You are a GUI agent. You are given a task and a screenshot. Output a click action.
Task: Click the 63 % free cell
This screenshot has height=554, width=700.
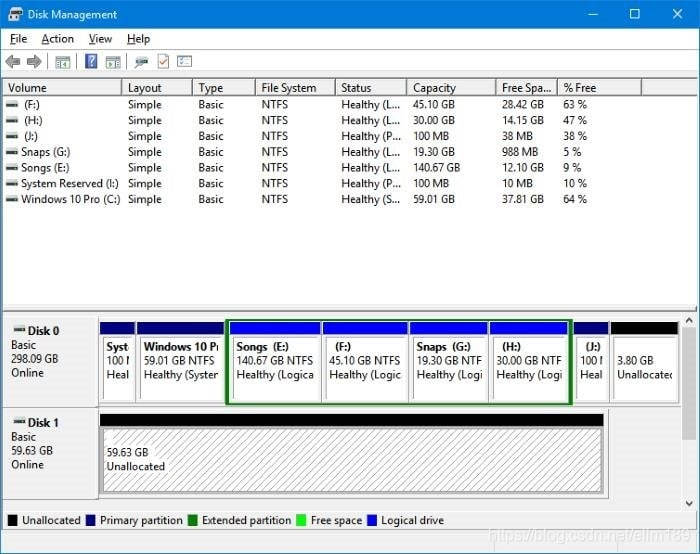(575, 104)
